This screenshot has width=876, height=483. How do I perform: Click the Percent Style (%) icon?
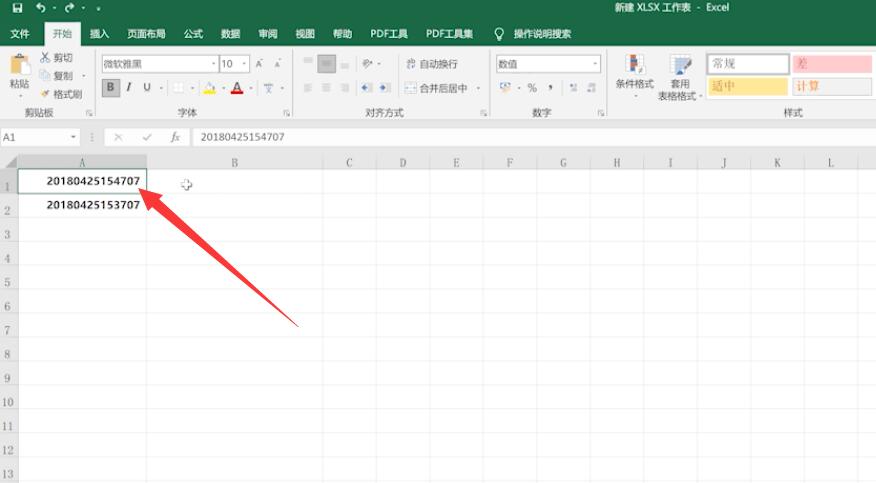[532, 88]
